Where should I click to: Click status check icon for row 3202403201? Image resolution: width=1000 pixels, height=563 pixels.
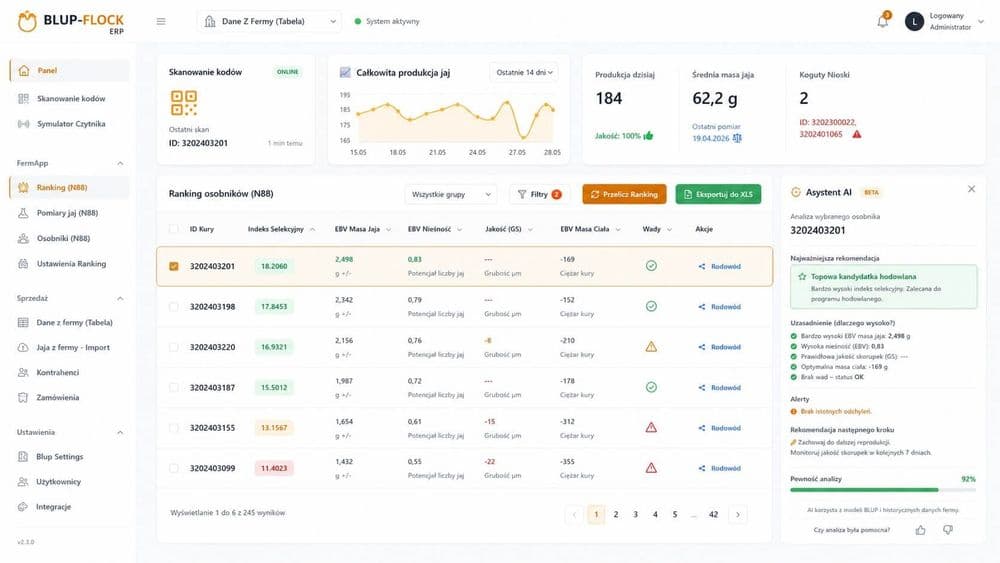pos(651,266)
